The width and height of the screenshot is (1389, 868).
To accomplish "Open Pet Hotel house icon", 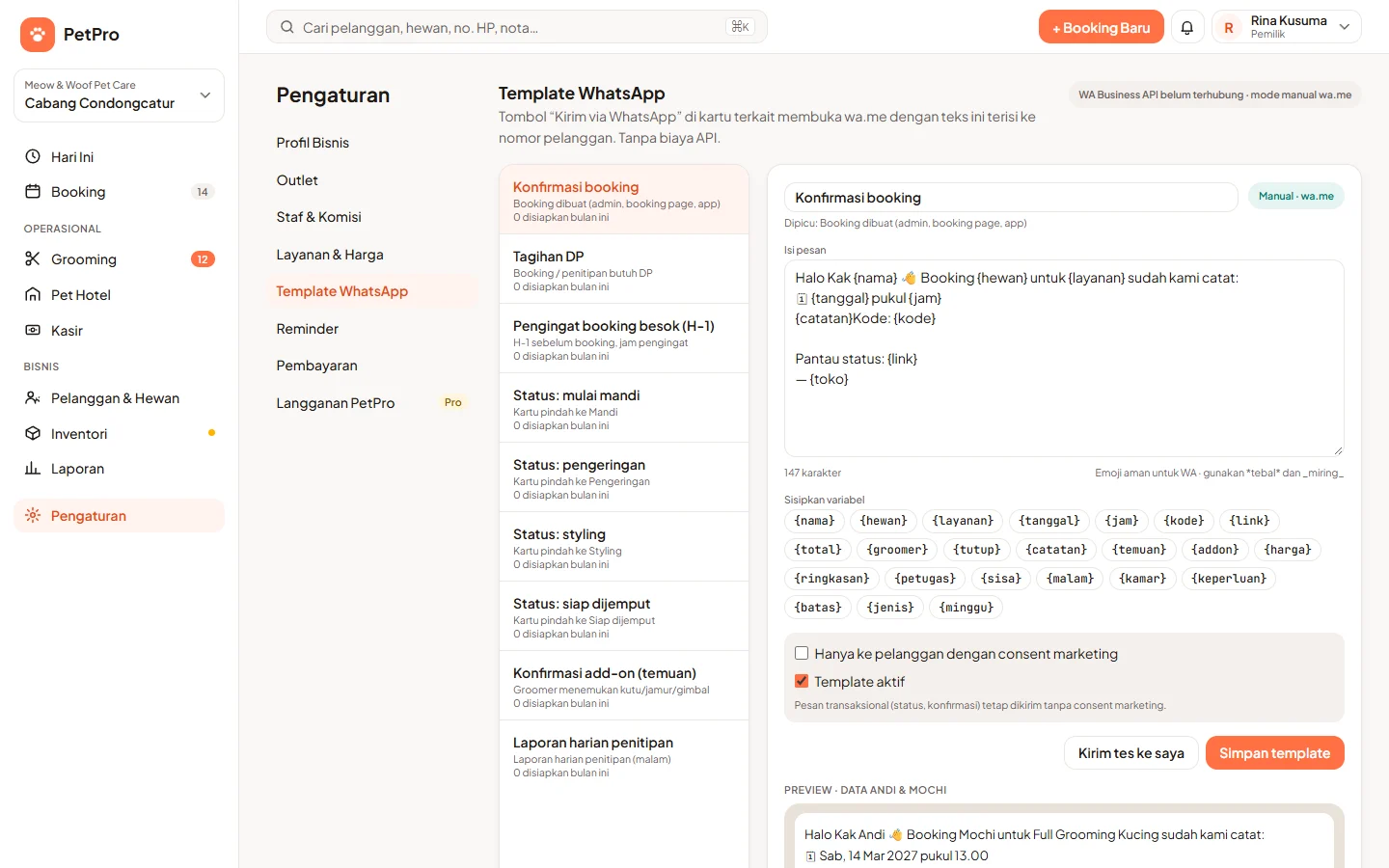I will tap(33, 294).
